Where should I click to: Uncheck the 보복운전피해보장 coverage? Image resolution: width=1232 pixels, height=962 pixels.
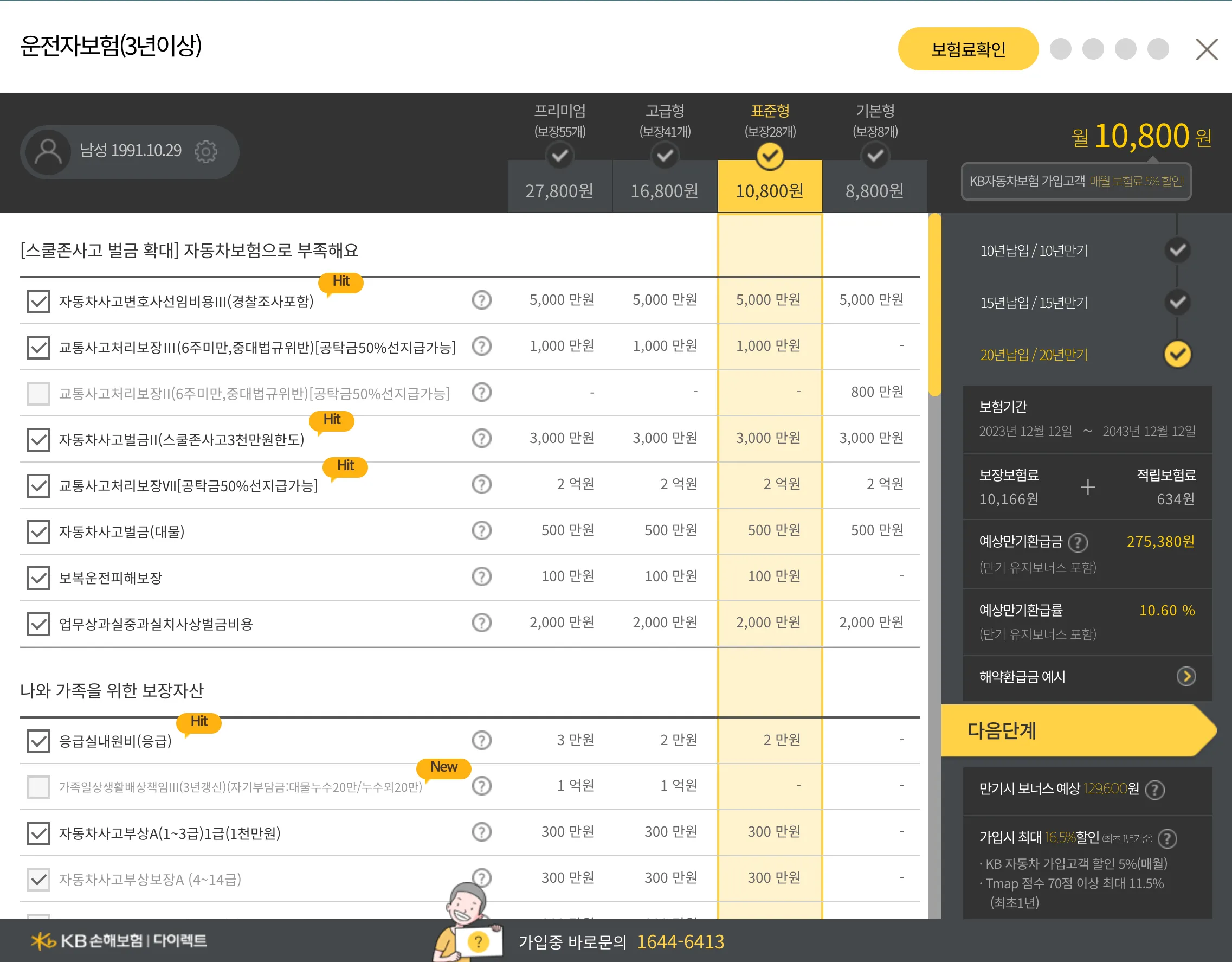point(38,577)
